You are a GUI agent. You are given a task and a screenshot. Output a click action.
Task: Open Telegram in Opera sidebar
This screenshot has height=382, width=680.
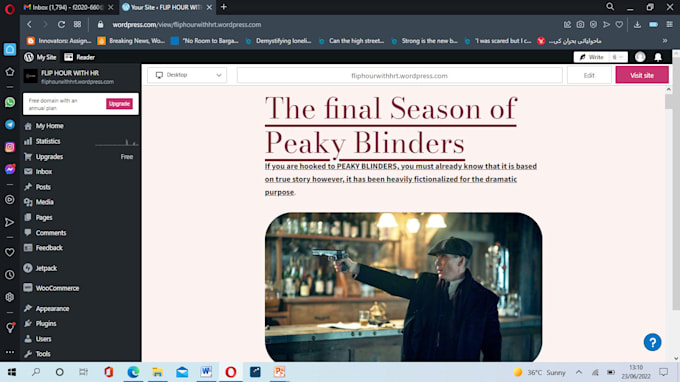click(x=10, y=124)
